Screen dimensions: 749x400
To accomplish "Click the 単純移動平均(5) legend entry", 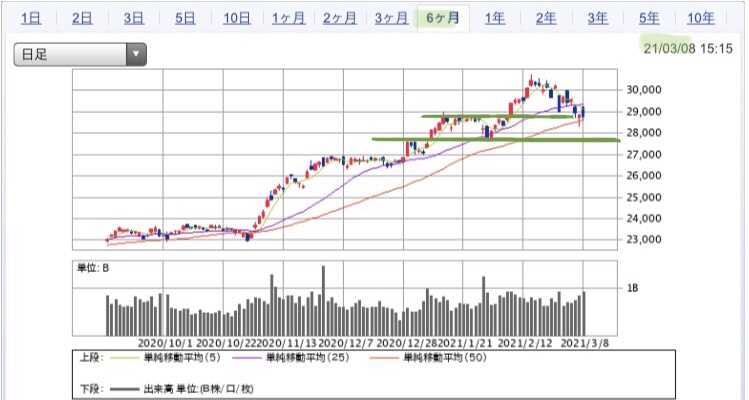I will [x=182, y=357].
